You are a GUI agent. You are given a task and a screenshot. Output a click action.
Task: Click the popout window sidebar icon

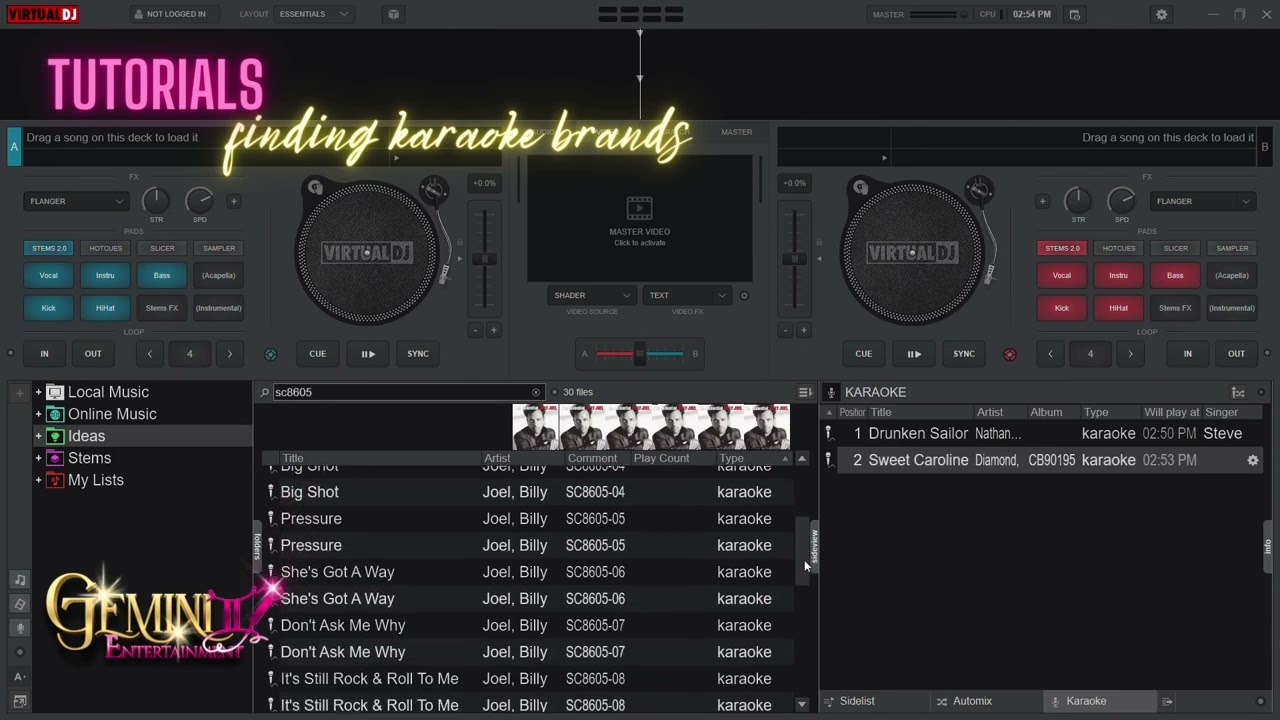[20, 701]
